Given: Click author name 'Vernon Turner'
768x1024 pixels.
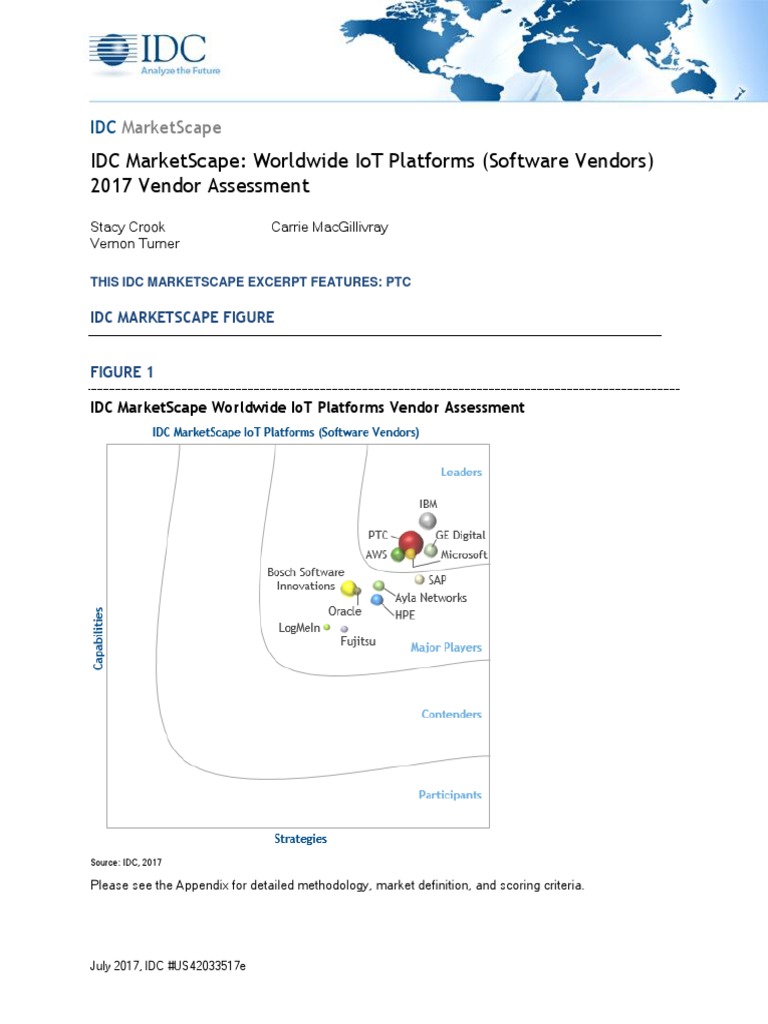Looking at the screenshot, I should pyautogui.click(x=135, y=243).
